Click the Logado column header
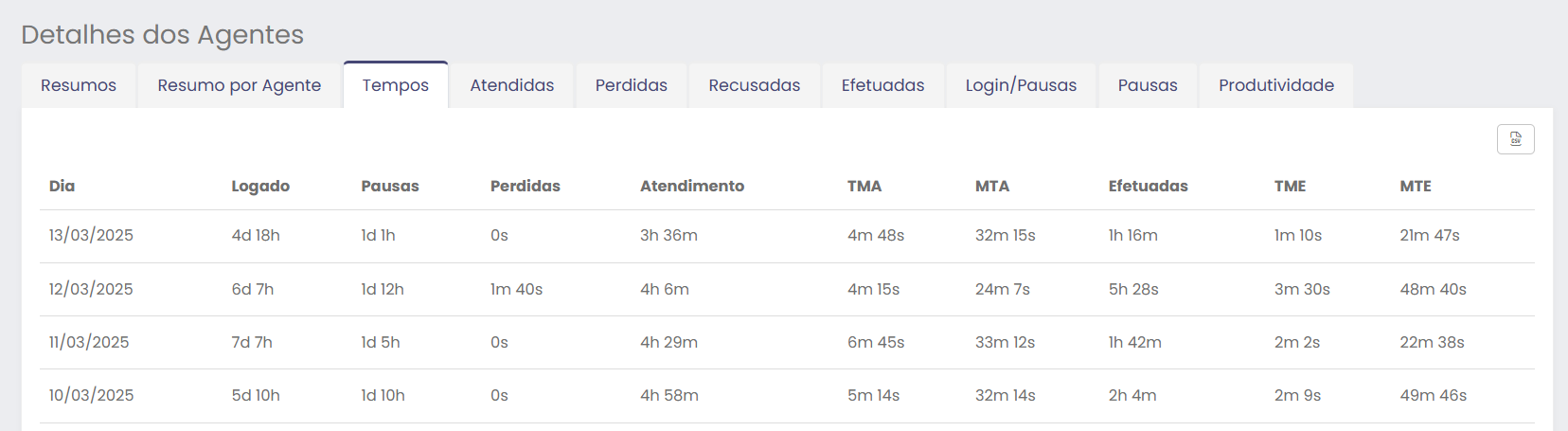The image size is (1568, 431). [260, 186]
